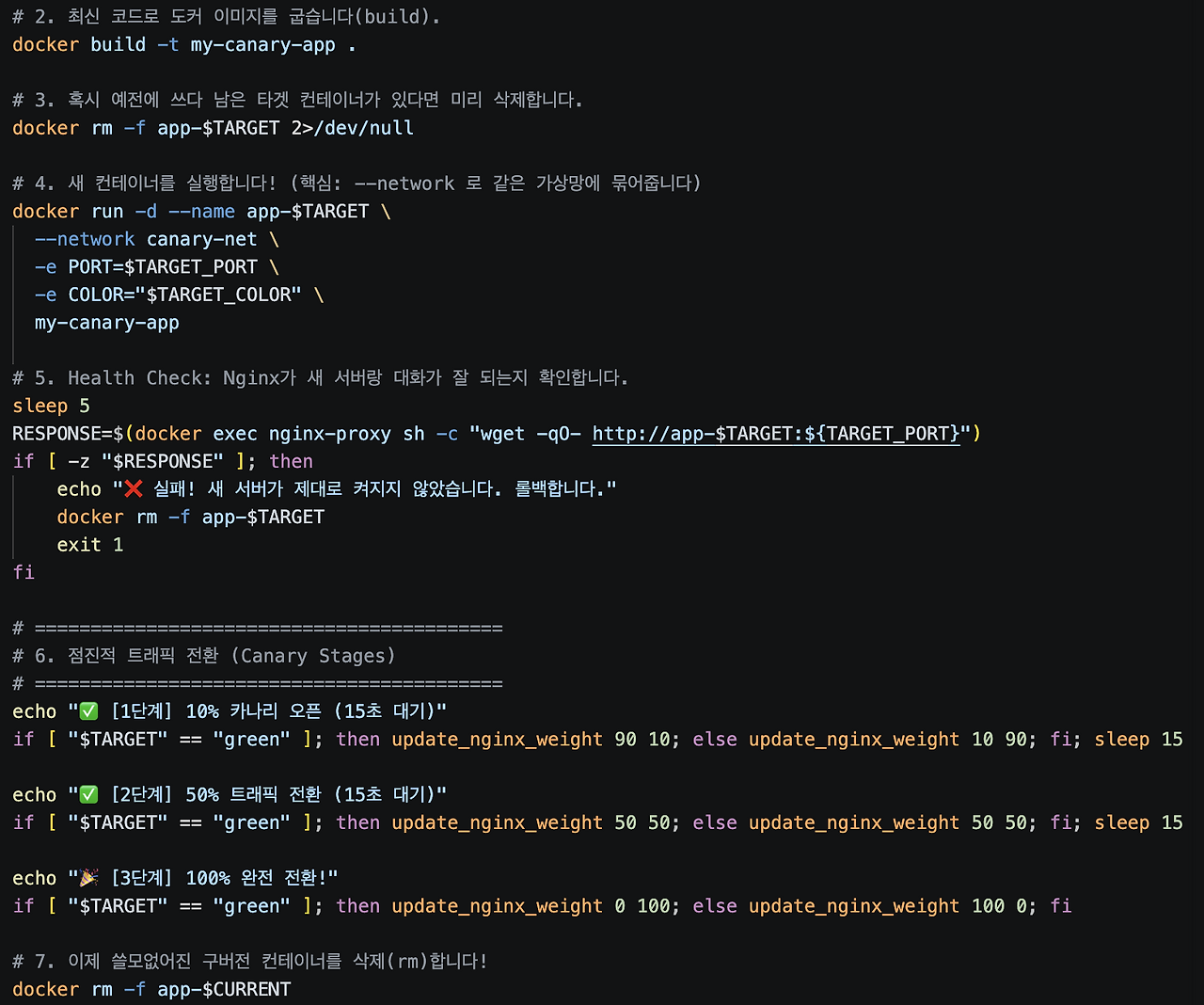Screen dimensions: 1204x1005
Task: Click the then keyword after the RESPONSE check
Action: click(x=291, y=461)
